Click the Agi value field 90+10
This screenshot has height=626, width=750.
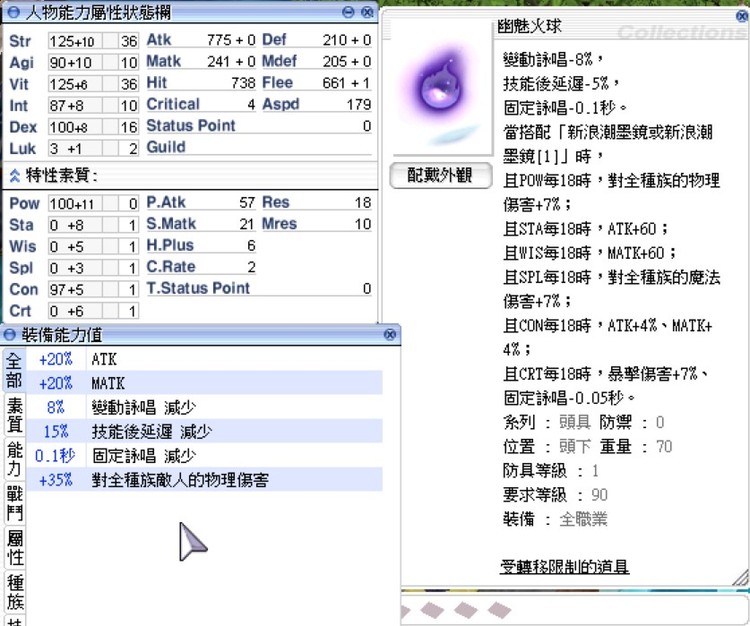pyautogui.click(x=75, y=63)
